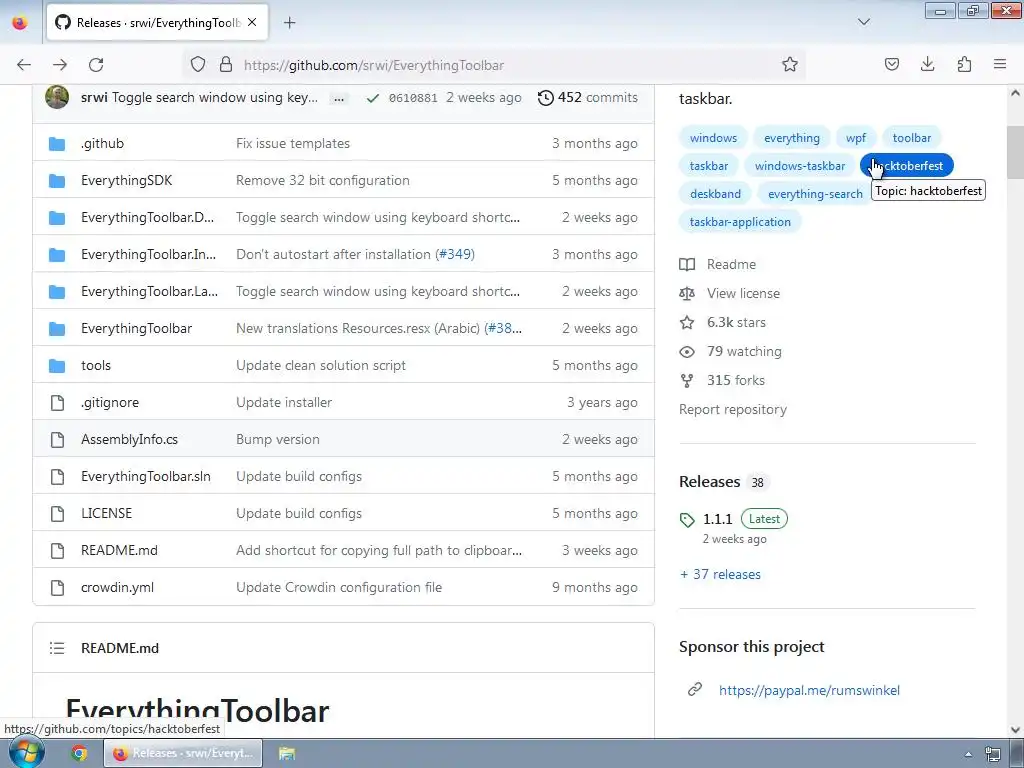The width and height of the screenshot is (1024, 768).
Task: Open the shield tracking protection icon
Action: [198, 65]
